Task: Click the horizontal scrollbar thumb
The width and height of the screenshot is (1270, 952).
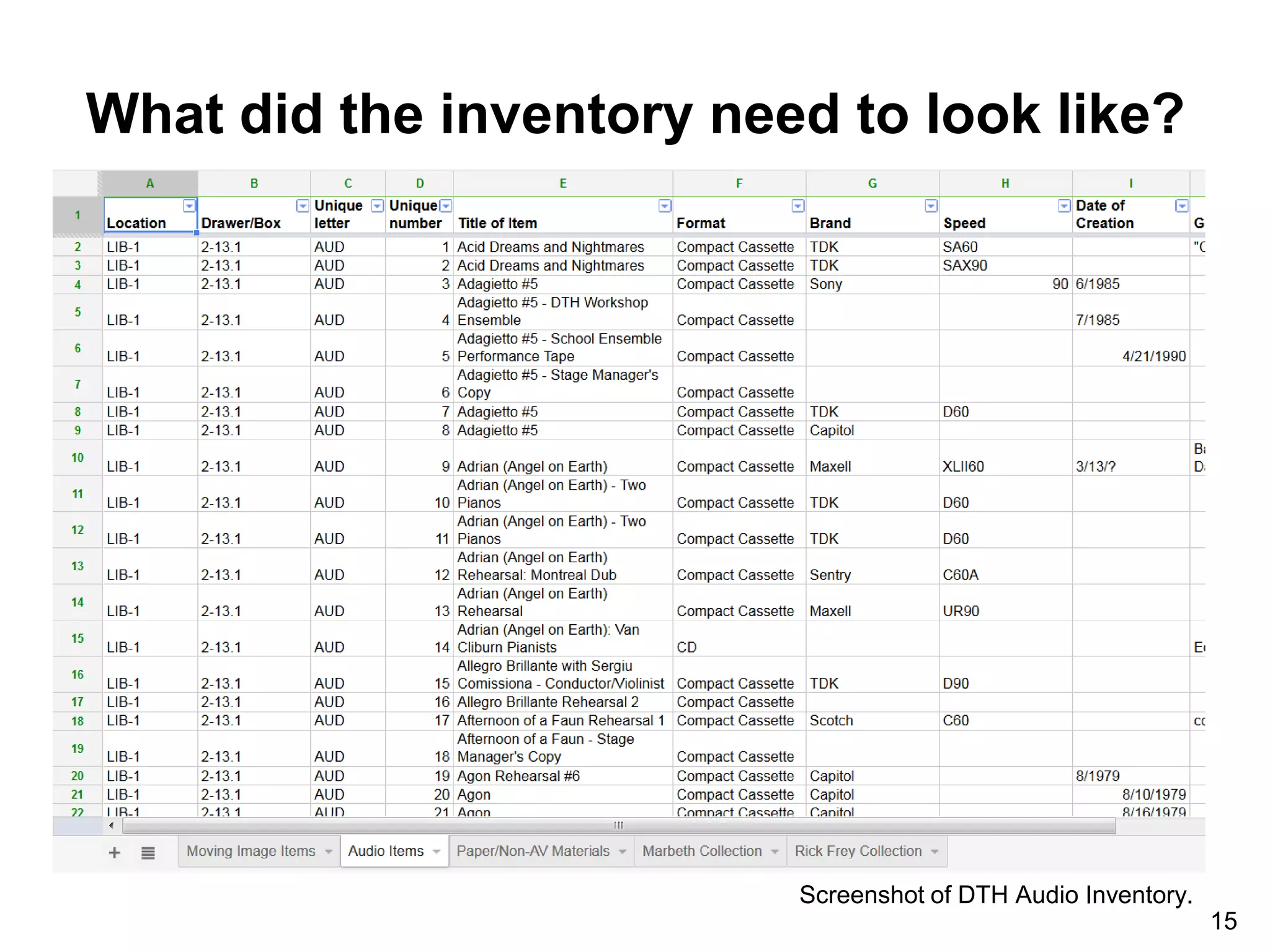Action: [619, 826]
